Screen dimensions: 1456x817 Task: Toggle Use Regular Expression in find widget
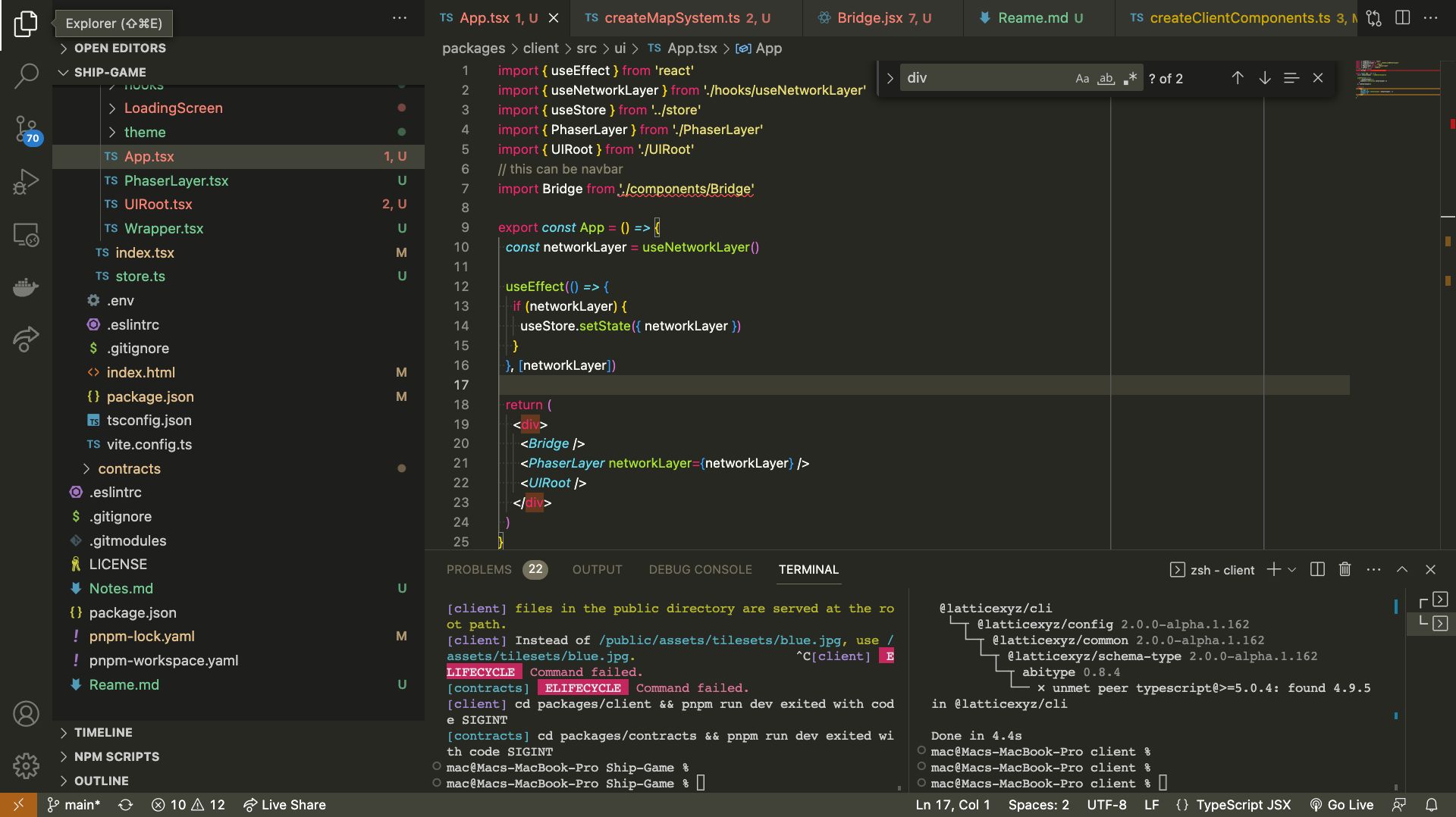coord(1130,78)
